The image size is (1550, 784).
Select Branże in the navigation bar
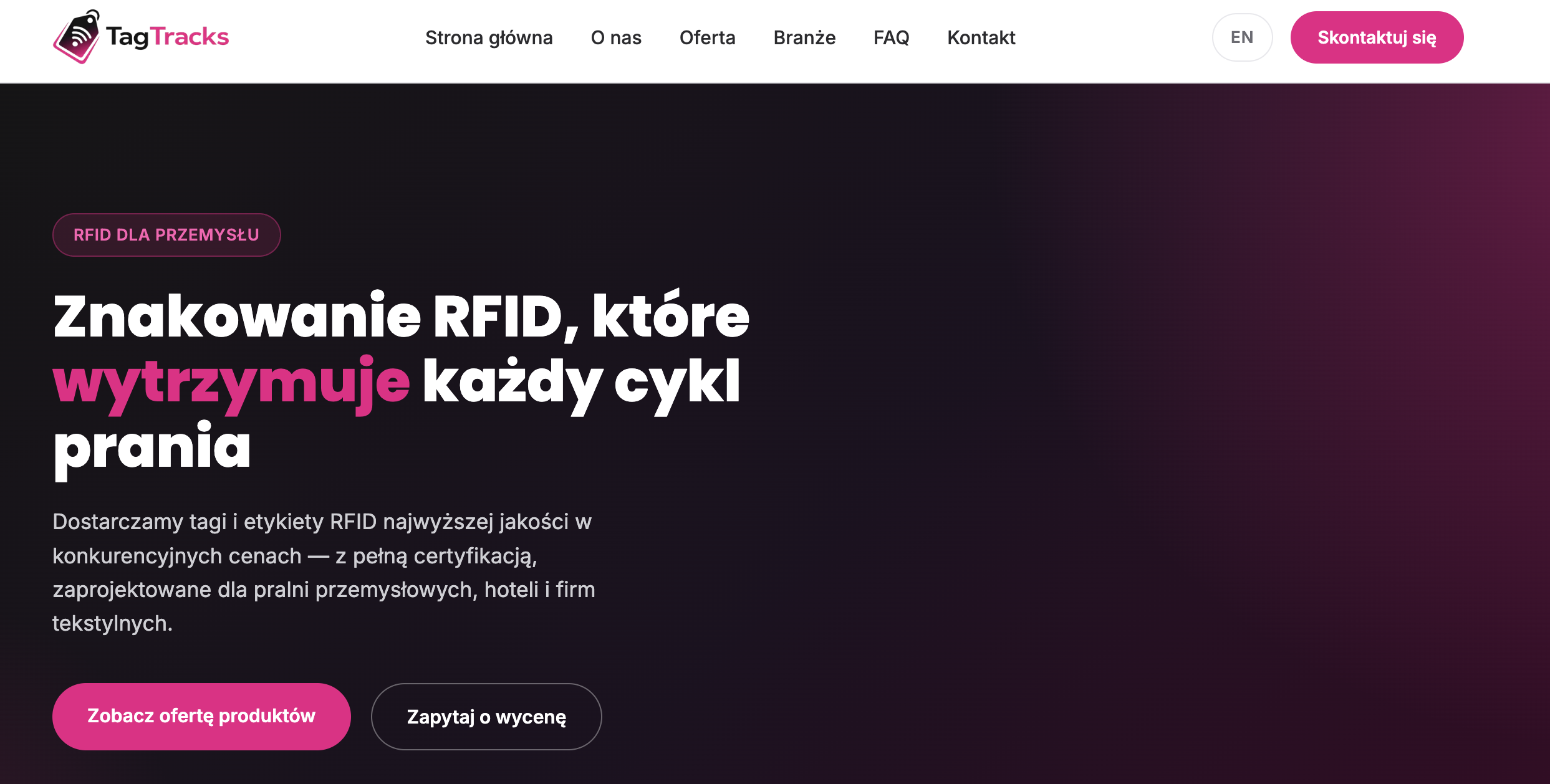coord(804,37)
